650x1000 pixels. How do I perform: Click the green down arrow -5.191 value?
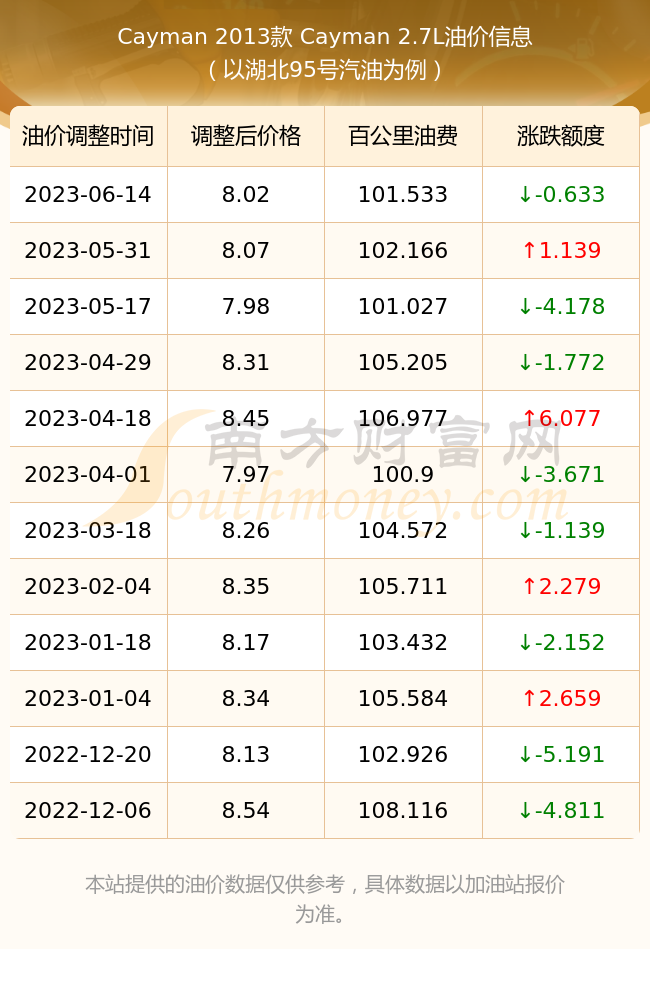coord(561,754)
